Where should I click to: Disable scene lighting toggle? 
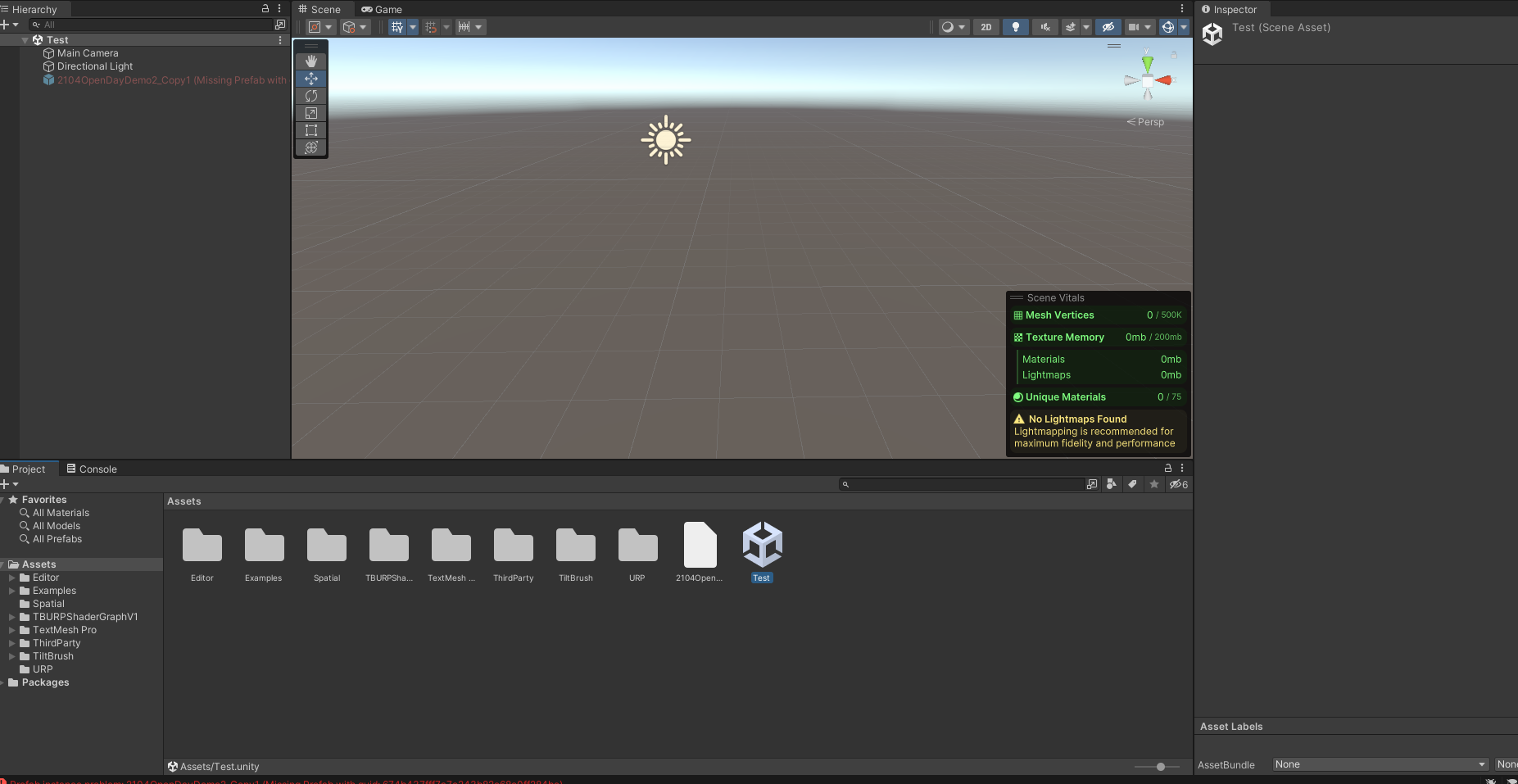[x=1015, y=27]
